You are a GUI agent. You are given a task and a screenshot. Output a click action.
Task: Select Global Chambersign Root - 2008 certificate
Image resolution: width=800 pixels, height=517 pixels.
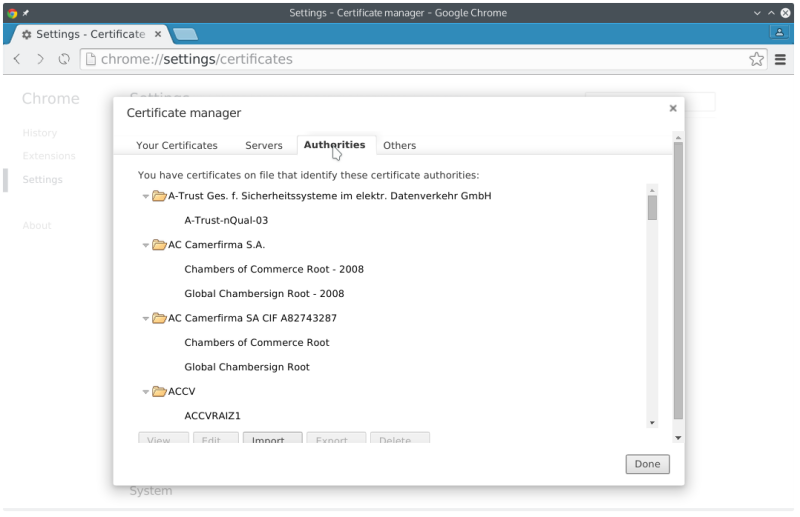[264, 294]
